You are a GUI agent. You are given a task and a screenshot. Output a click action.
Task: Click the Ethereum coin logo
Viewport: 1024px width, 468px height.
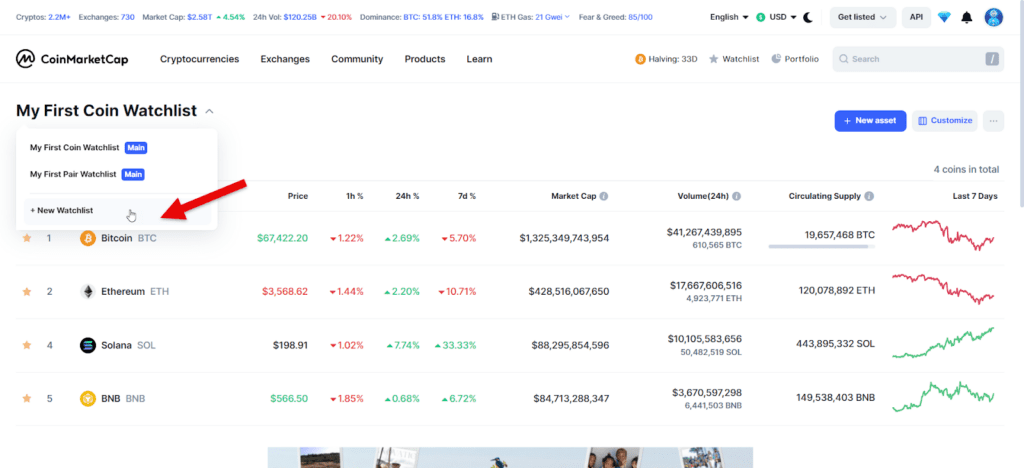tap(88, 292)
